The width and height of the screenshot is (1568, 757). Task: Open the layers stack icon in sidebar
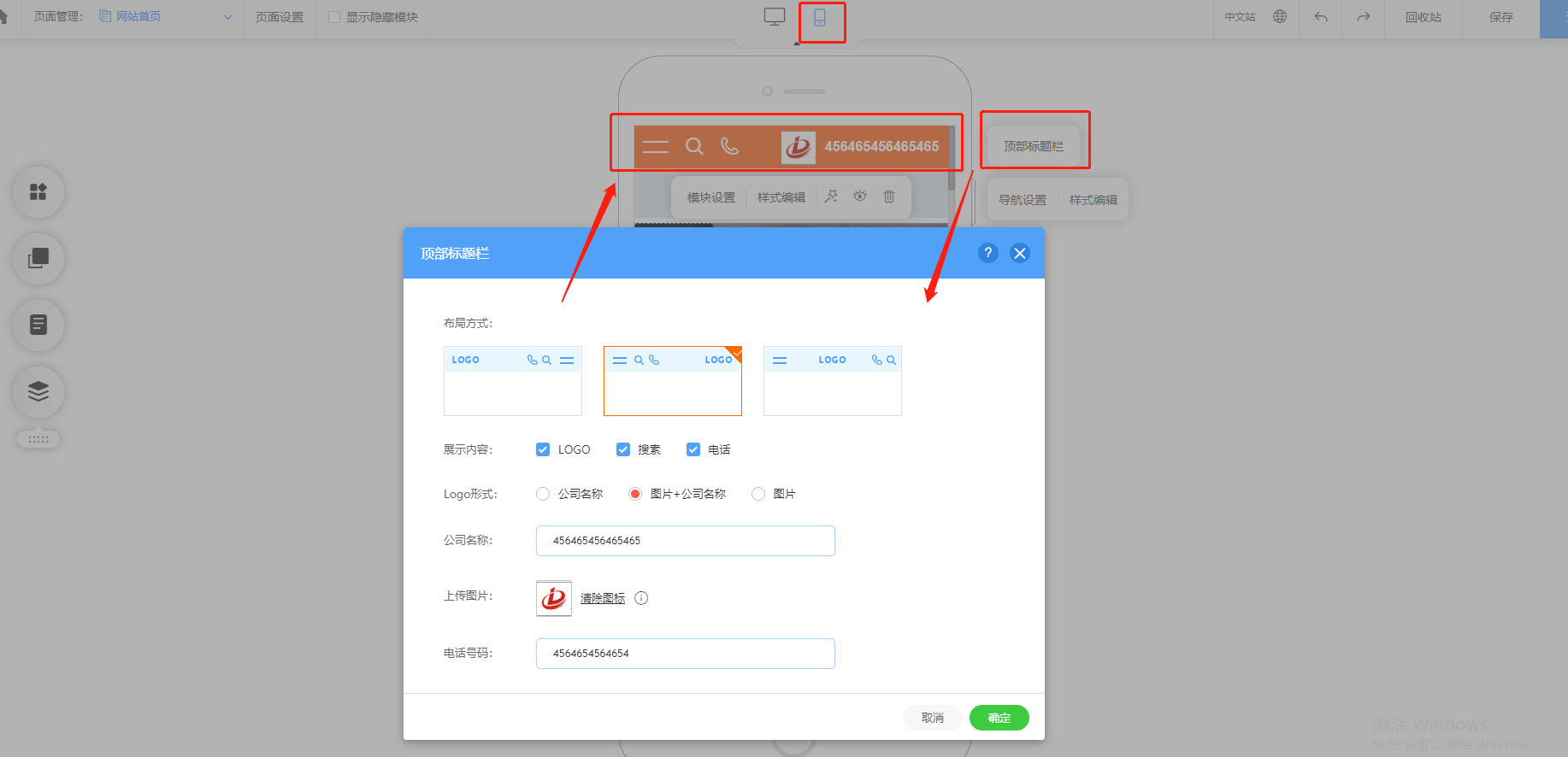pyautogui.click(x=38, y=391)
